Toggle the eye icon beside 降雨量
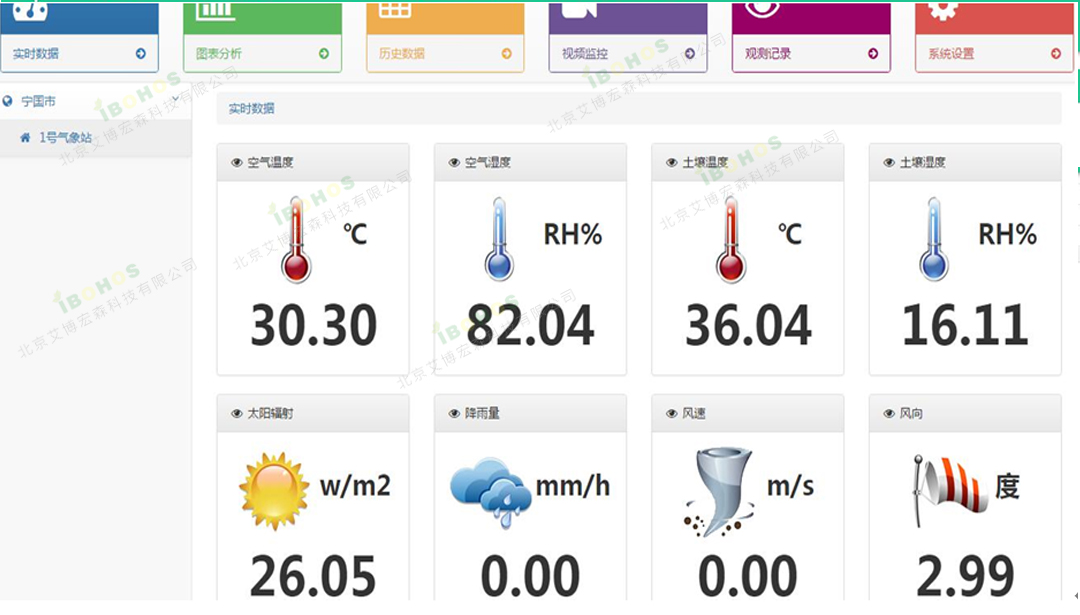The width and height of the screenshot is (1080, 615). (x=454, y=413)
